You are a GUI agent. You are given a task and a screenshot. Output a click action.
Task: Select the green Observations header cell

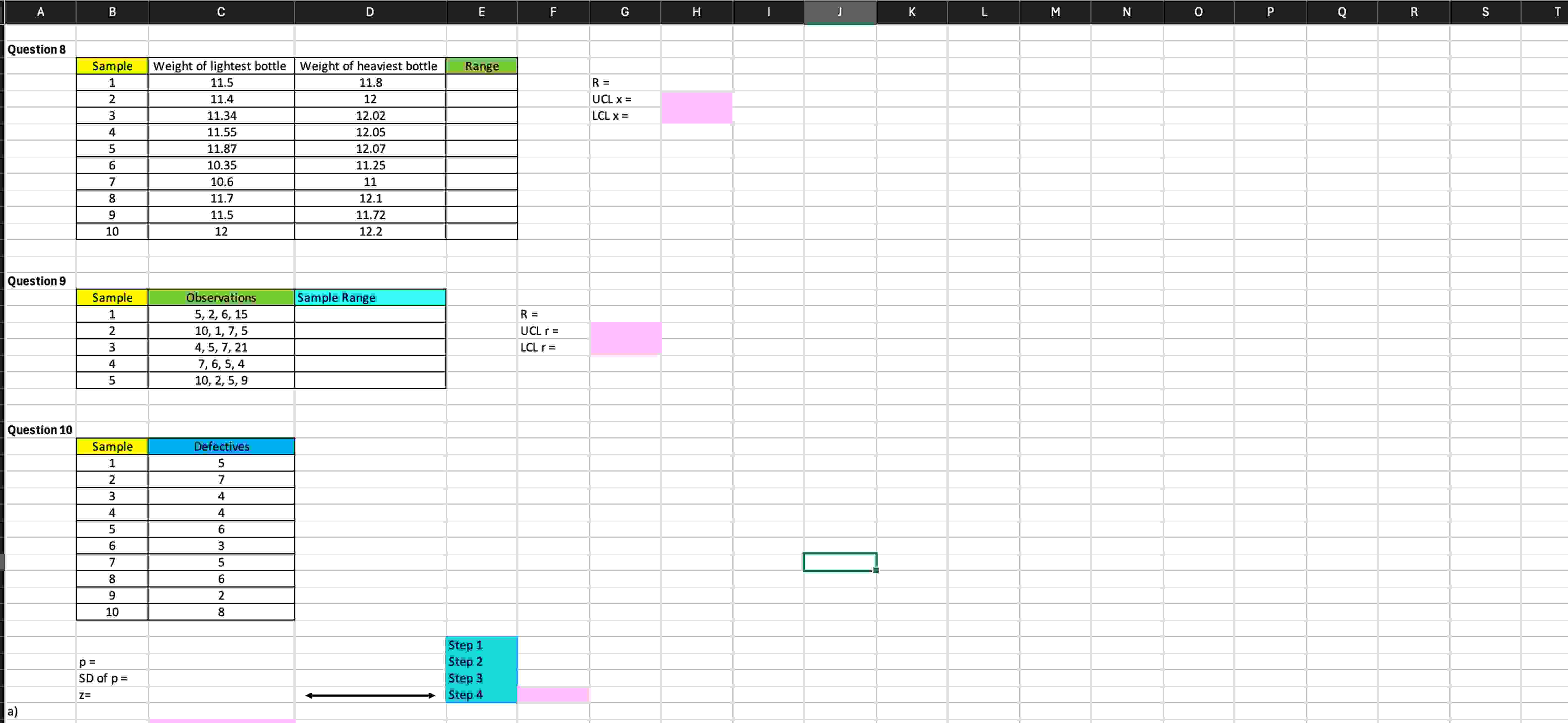(x=221, y=298)
